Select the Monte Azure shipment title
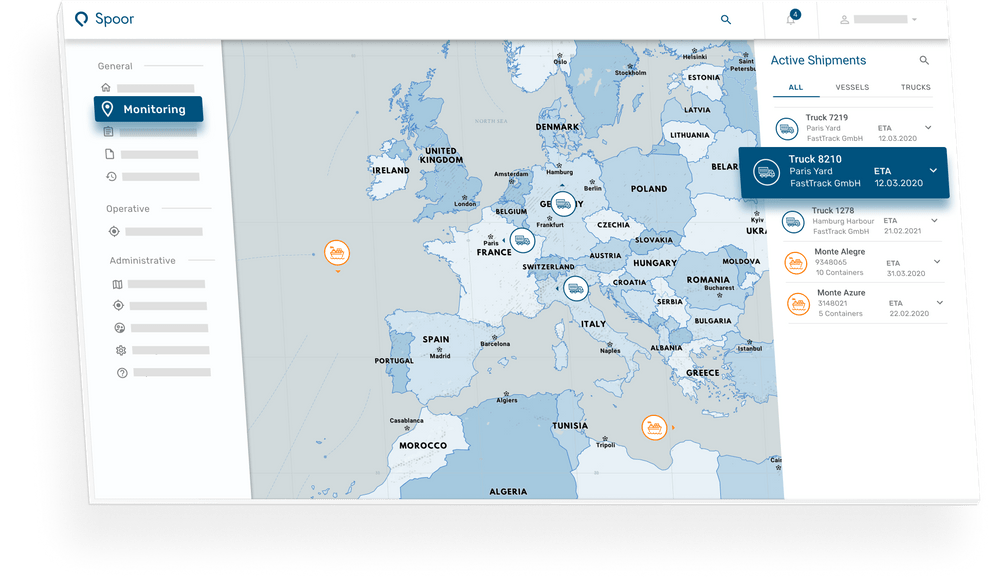 842,293
